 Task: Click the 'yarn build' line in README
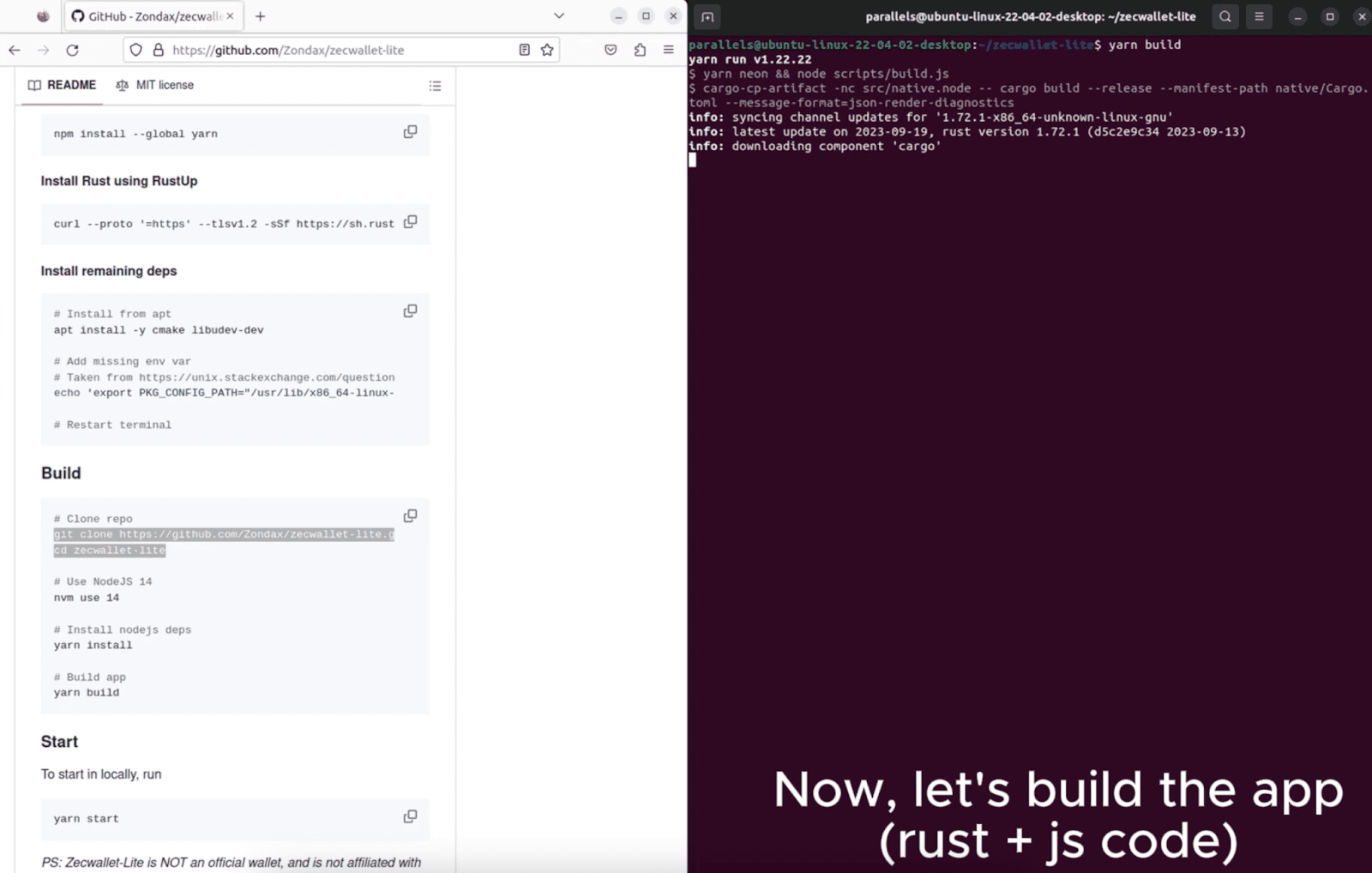click(87, 693)
